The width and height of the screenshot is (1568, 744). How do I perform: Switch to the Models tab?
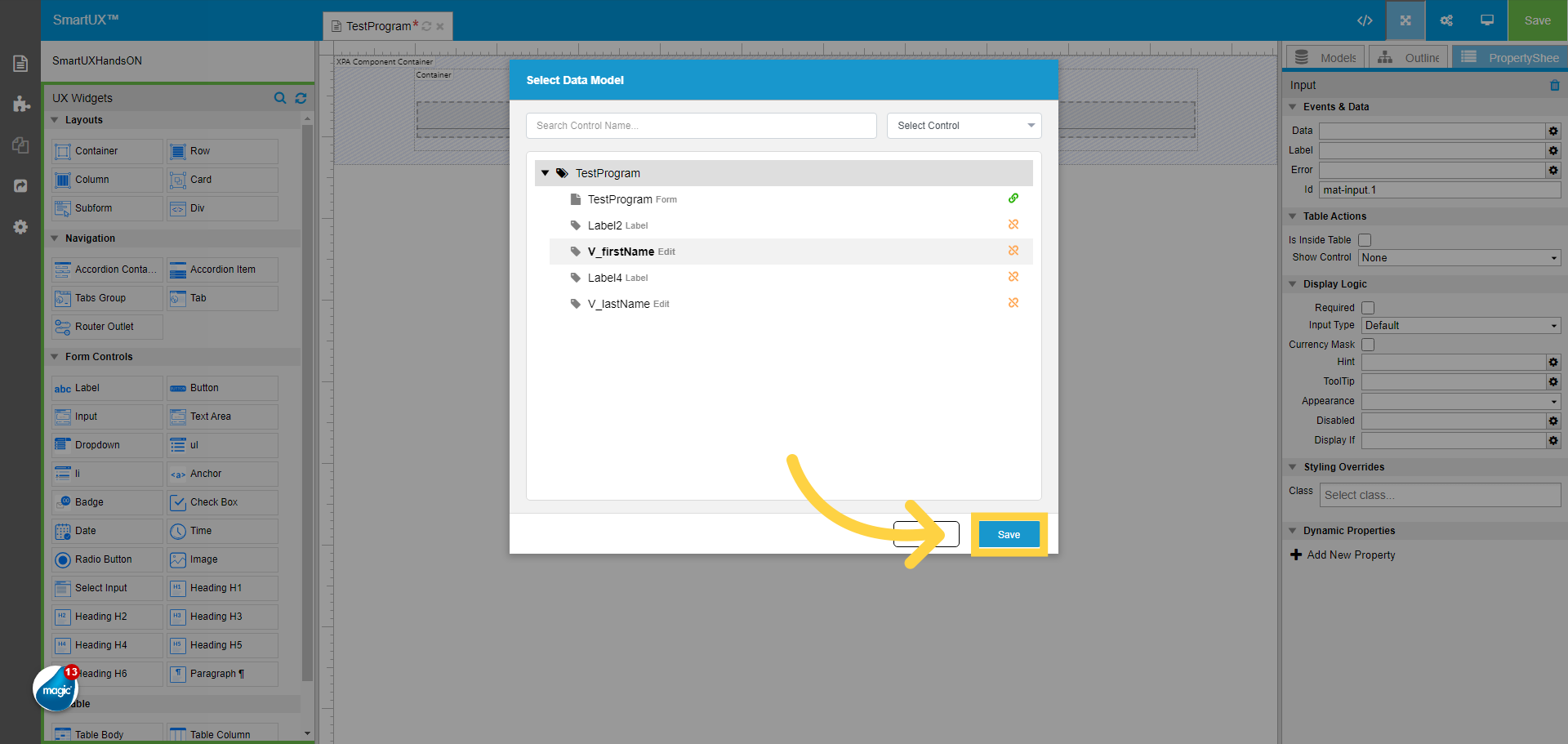[x=1325, y=58]
